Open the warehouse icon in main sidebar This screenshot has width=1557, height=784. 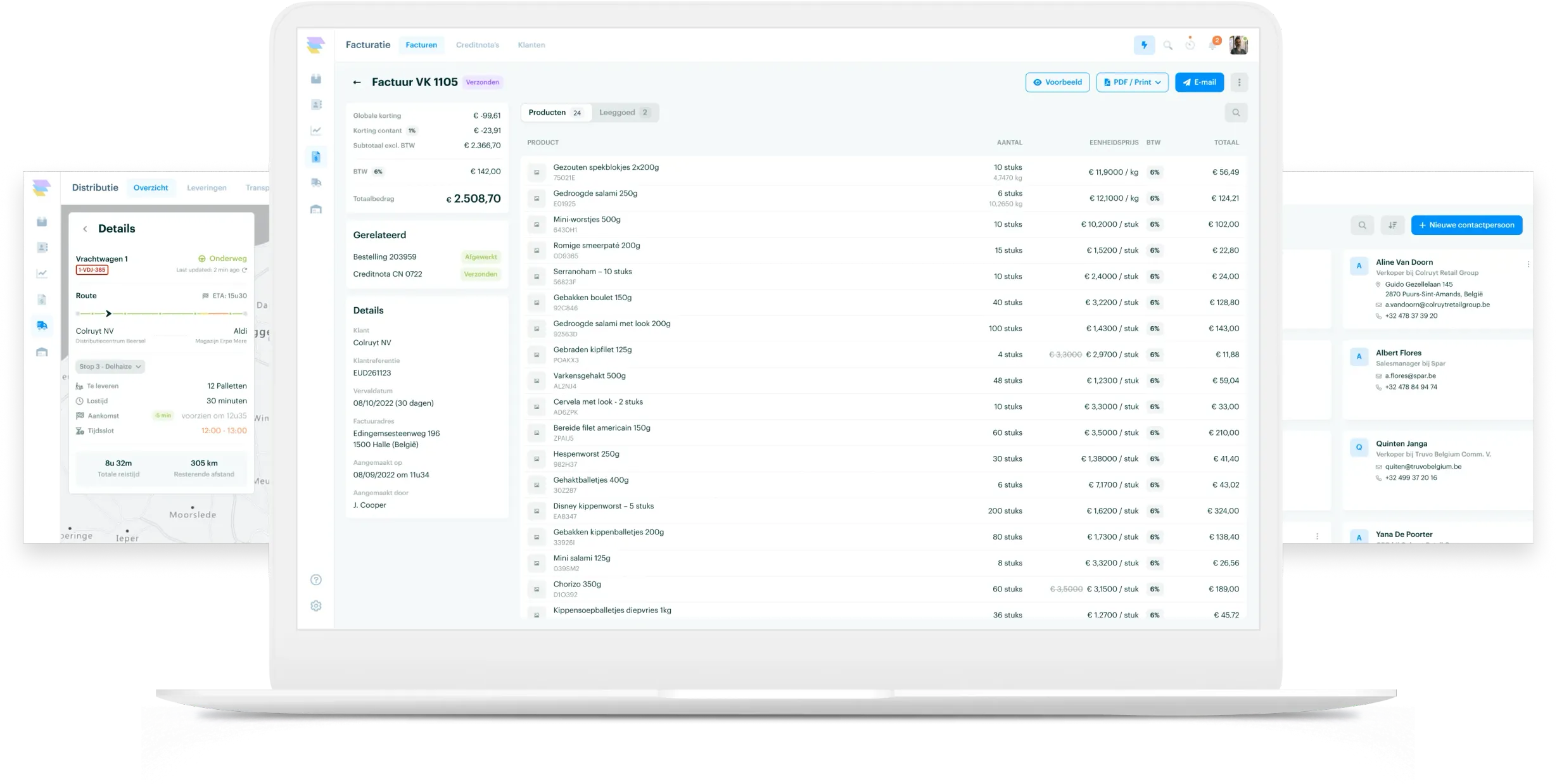tap(316, 209)
